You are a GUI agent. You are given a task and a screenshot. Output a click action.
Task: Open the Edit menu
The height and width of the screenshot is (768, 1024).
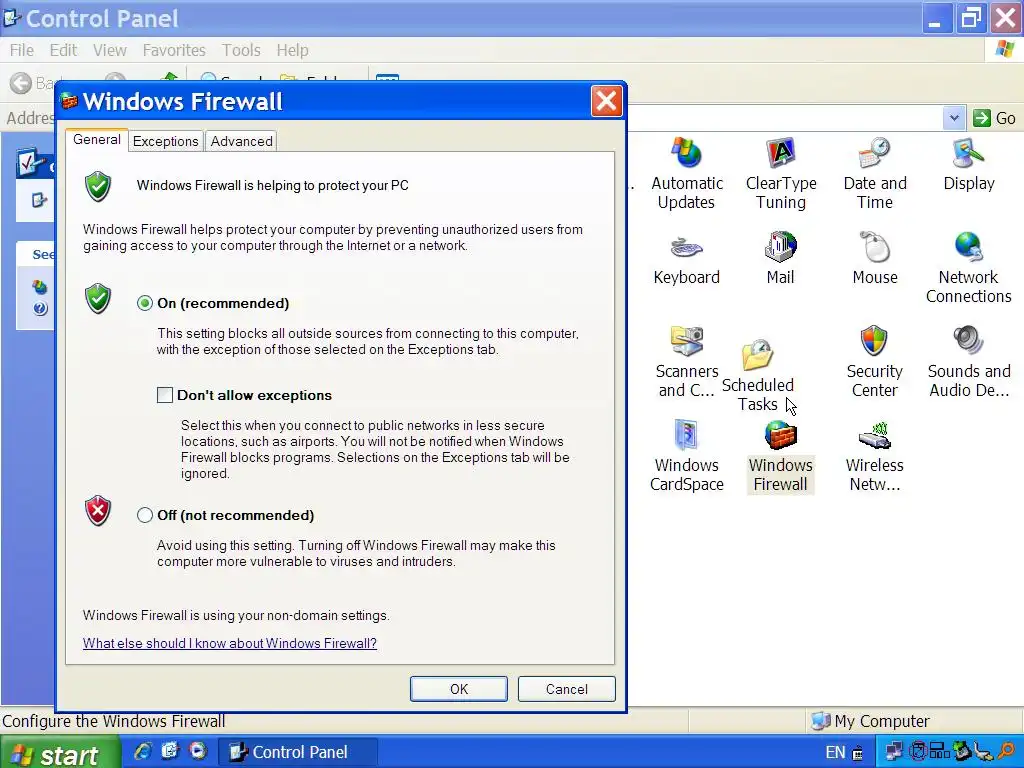63,50
